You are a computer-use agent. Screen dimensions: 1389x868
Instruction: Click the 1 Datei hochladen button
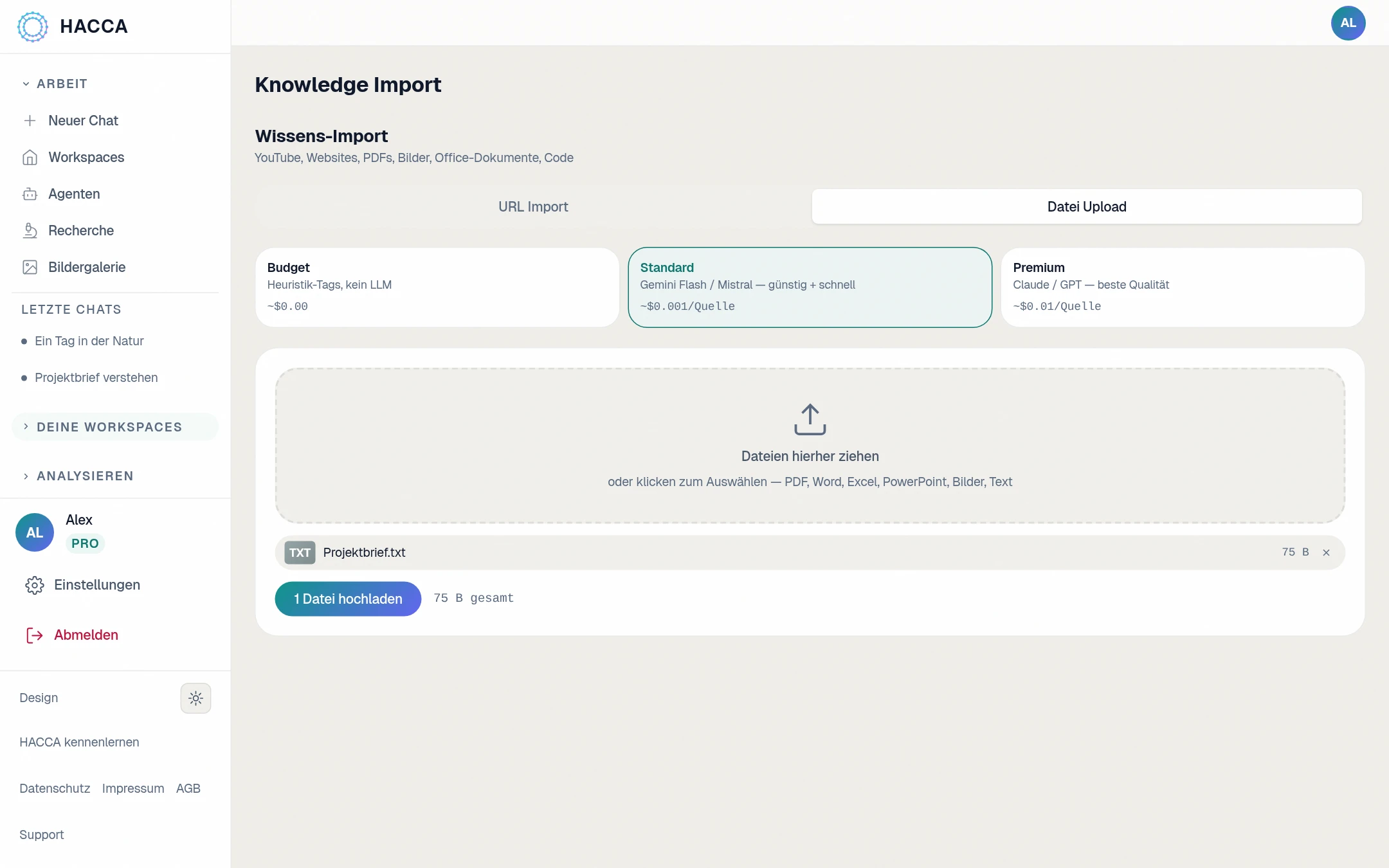pos(348,599)
